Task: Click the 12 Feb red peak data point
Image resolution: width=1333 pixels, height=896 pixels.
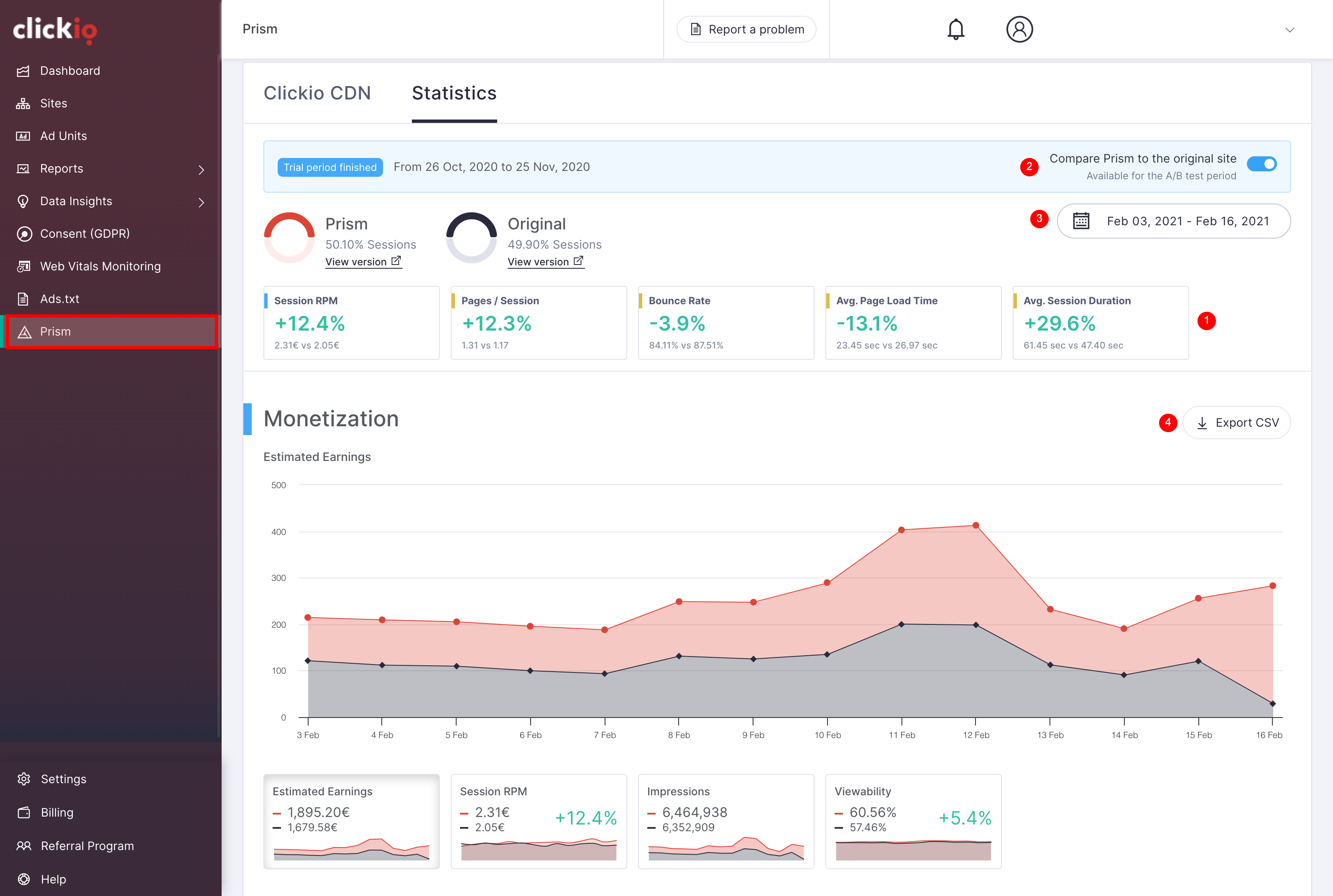Action: 976,525
